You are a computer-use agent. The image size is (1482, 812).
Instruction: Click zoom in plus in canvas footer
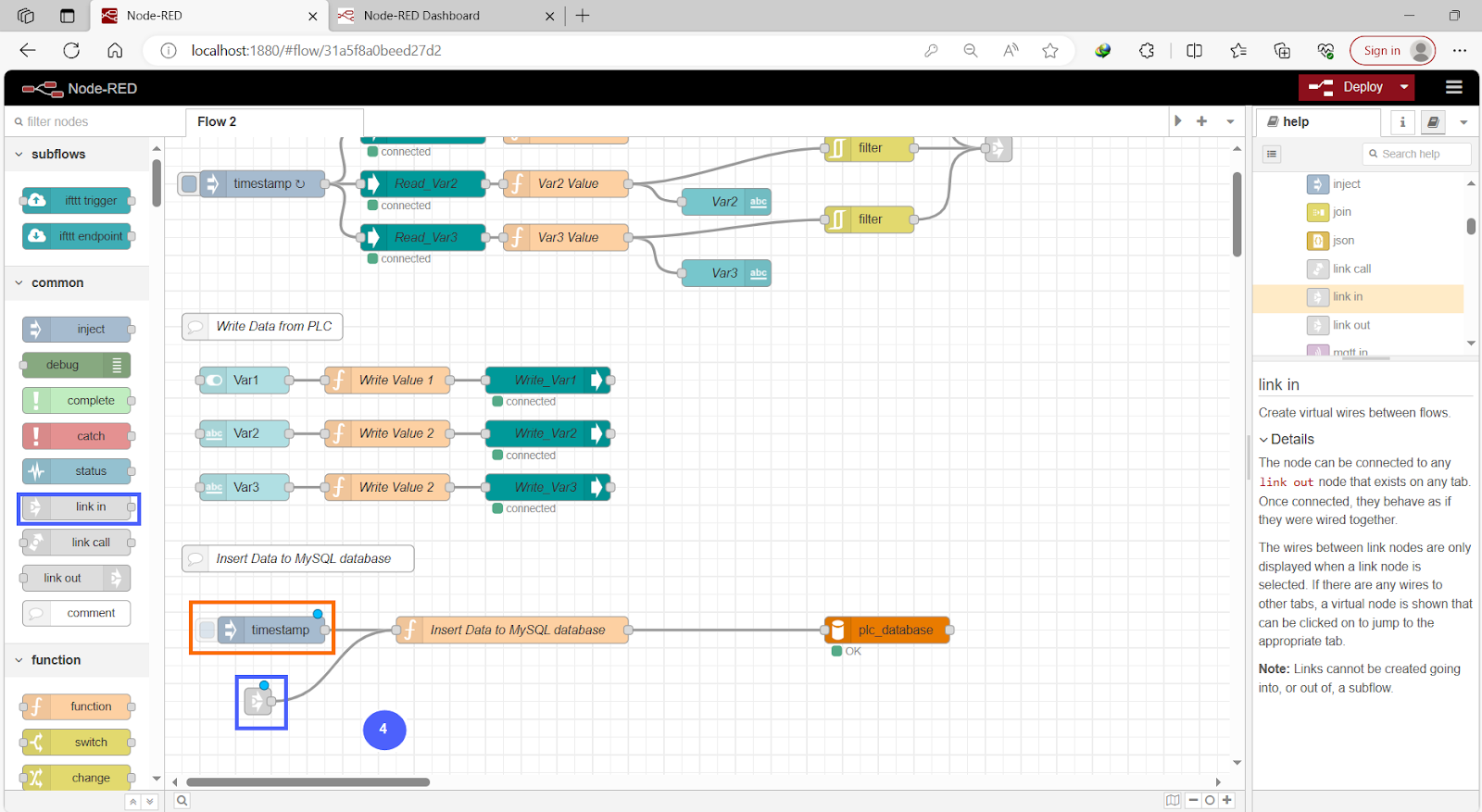pyautogui.click(x=1227, y=800)
